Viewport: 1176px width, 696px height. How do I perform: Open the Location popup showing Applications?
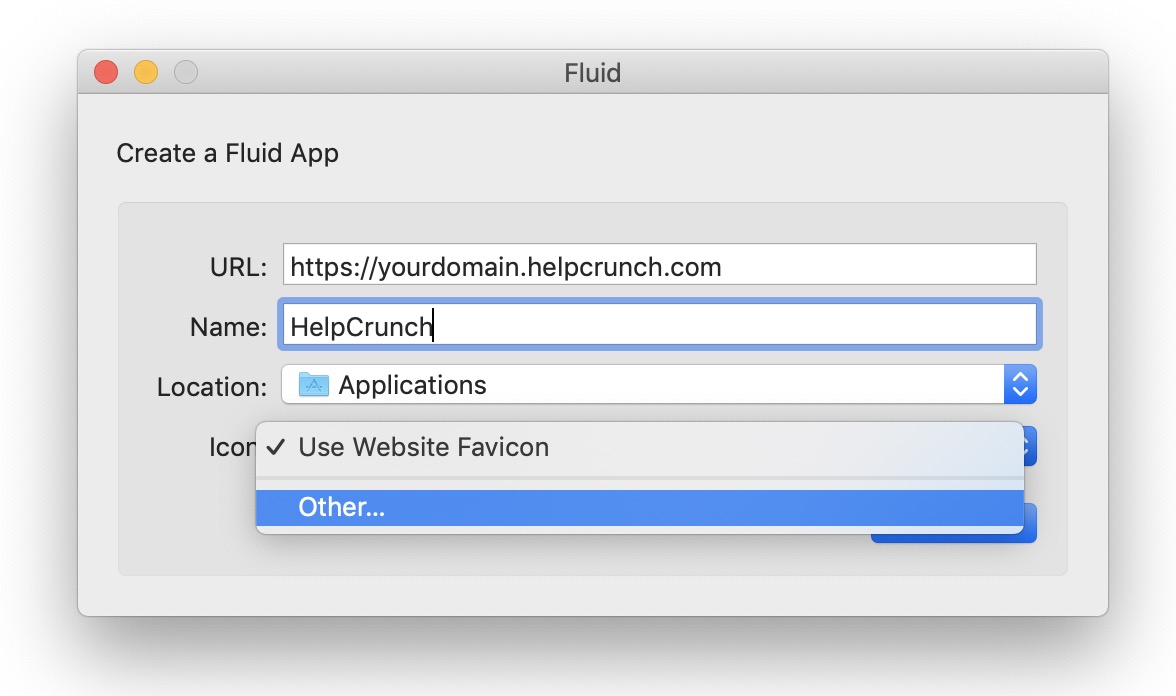tap(658, 384)
